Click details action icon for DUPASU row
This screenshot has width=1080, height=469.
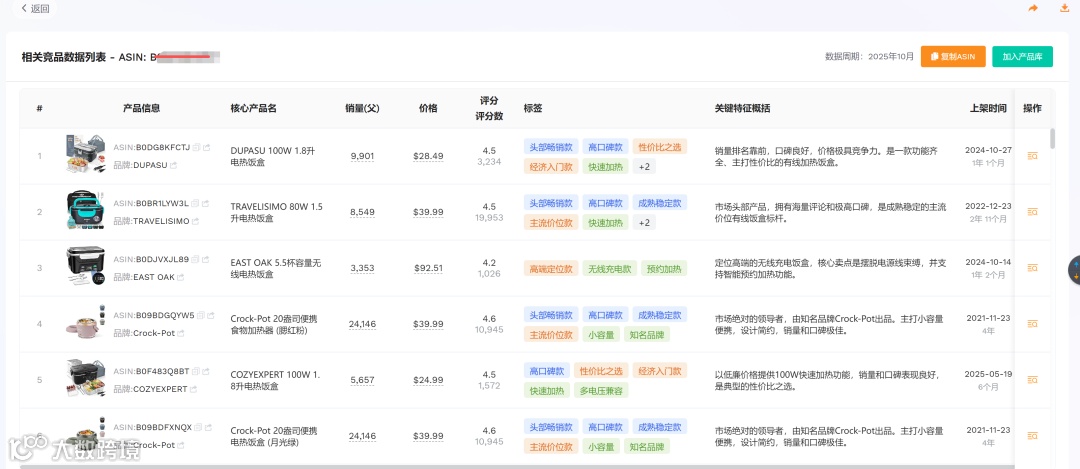coord(1032,156)
